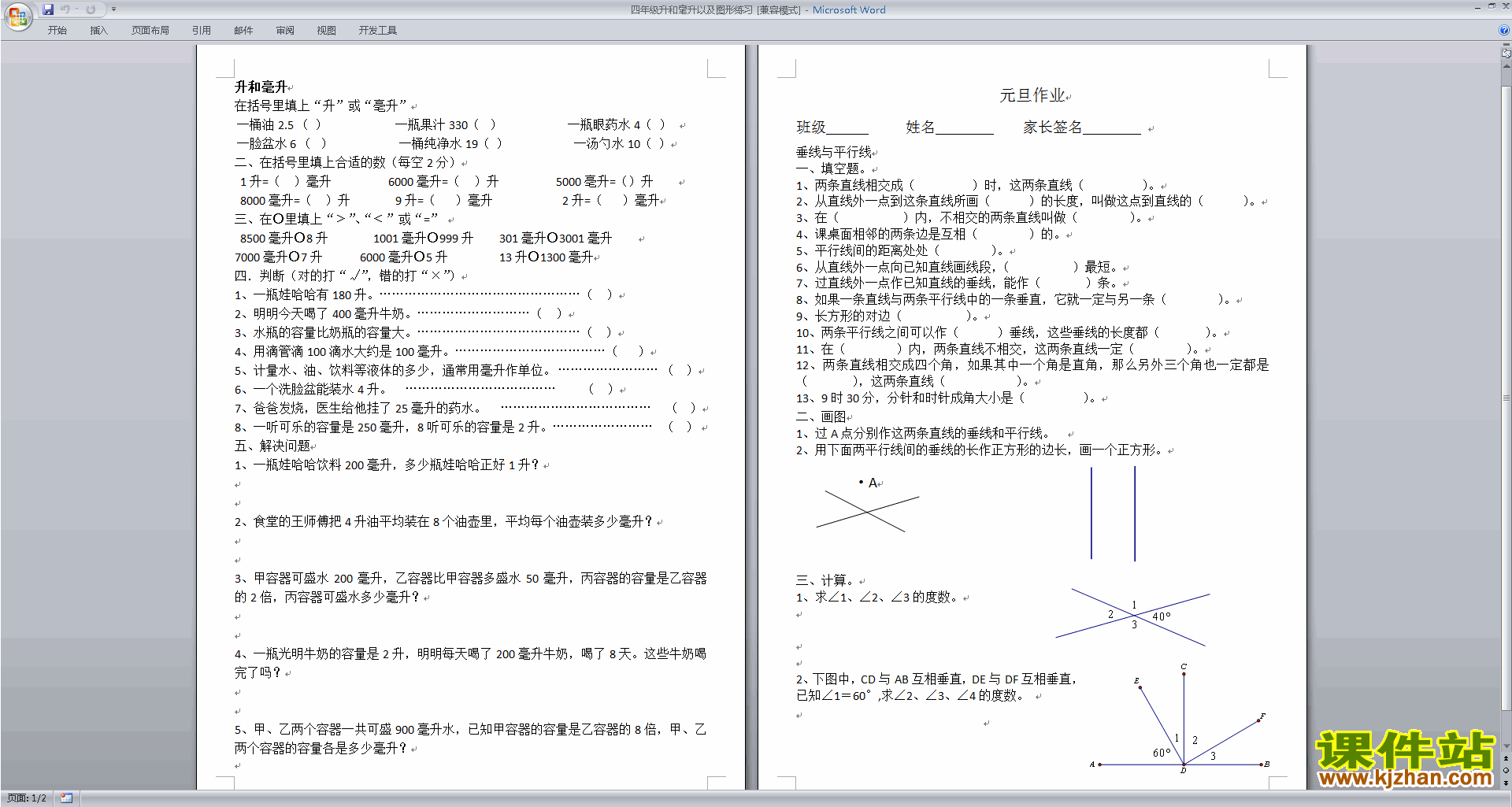This screenshot has width=1512, height=807.
Task: Select the 开发工具 ribbon tab
Action: pyautogui.click(x=378, y=31)
